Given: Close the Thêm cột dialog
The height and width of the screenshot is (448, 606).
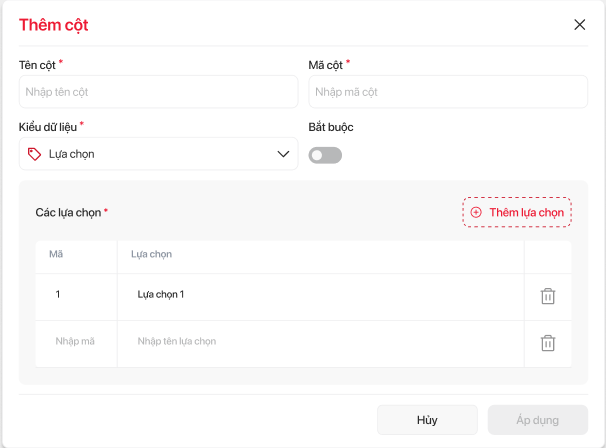Looking at the screenshot, I should pyautogui.click(x=579, y=25).
